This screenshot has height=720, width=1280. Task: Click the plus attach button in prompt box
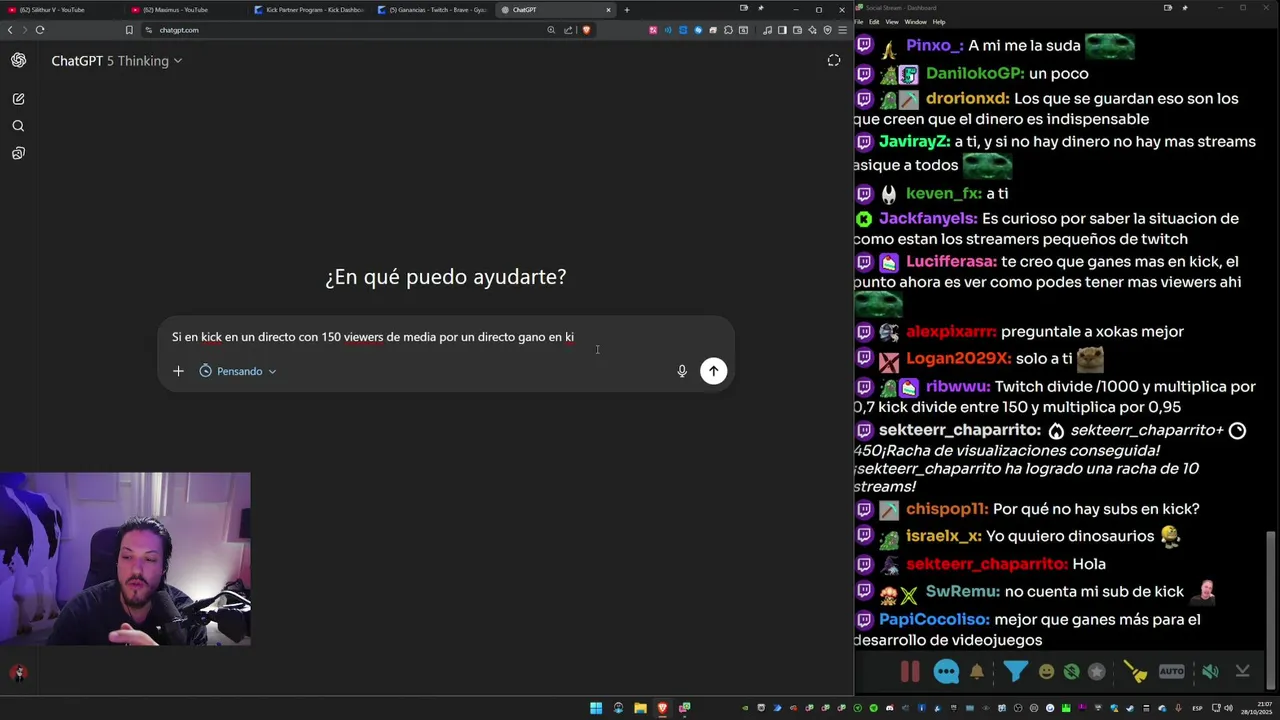coord(178,371)
